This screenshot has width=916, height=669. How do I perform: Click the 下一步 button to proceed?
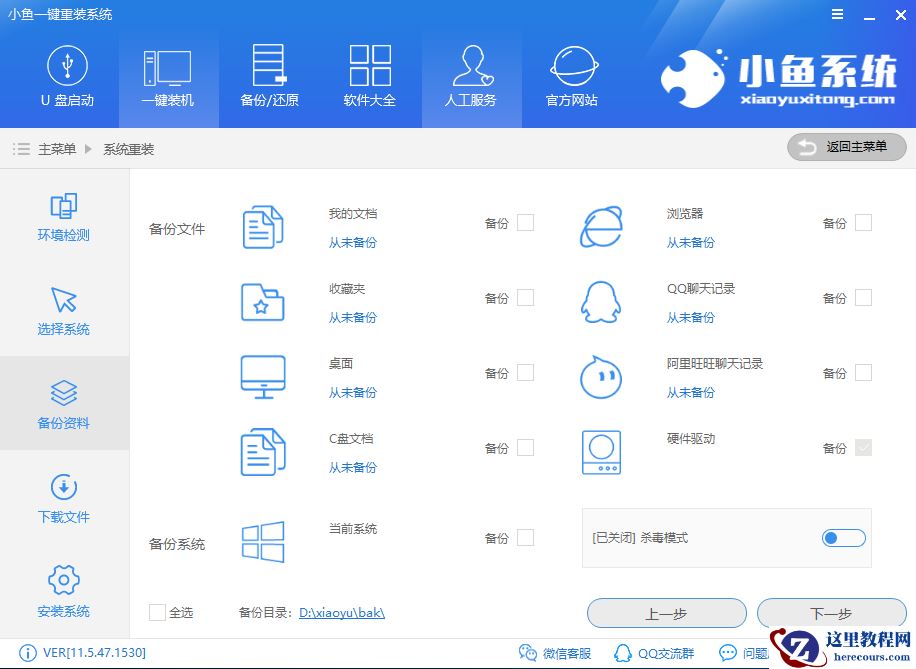point(831,613)
